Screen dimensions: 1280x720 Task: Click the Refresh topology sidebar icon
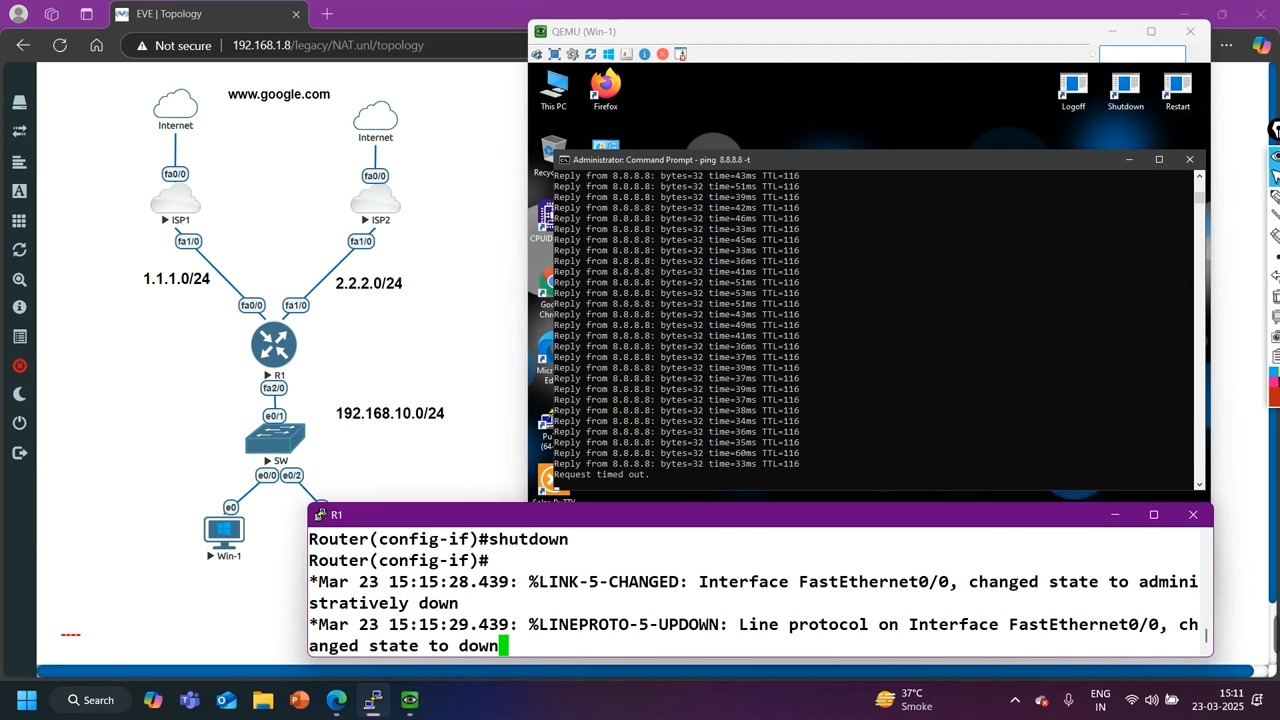(x=19, y=250)
